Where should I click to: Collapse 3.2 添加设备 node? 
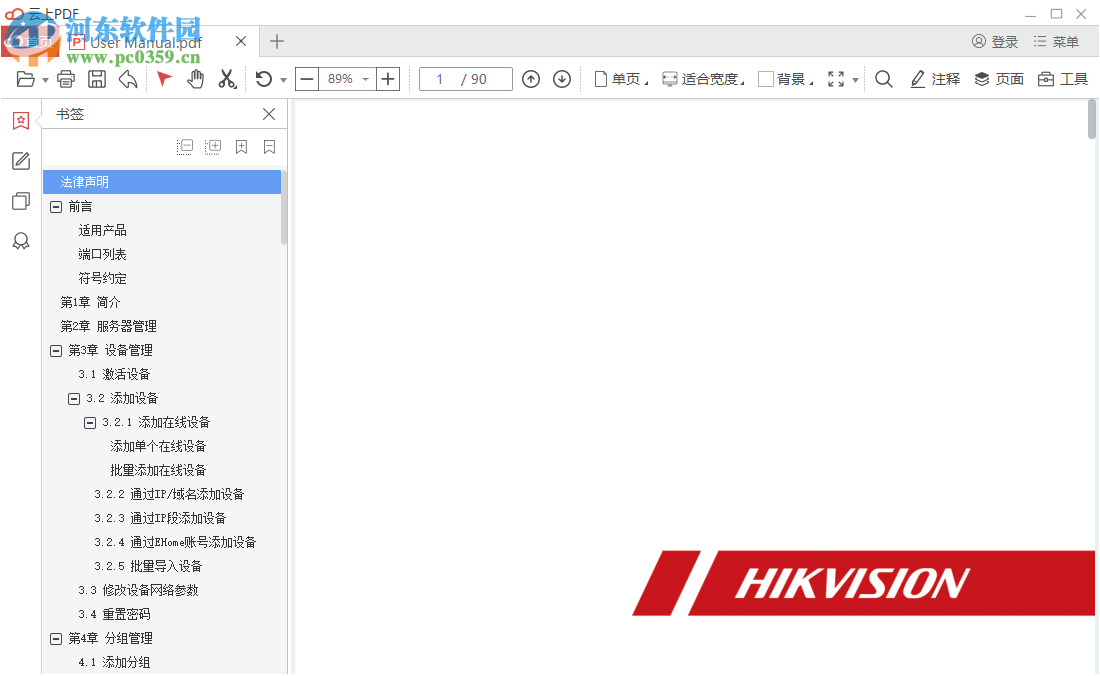(74, 399)
